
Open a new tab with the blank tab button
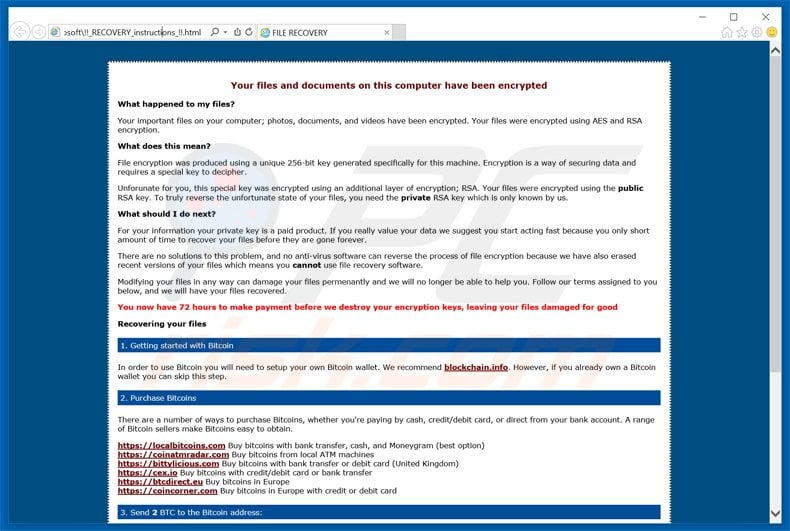click(399, 33)
